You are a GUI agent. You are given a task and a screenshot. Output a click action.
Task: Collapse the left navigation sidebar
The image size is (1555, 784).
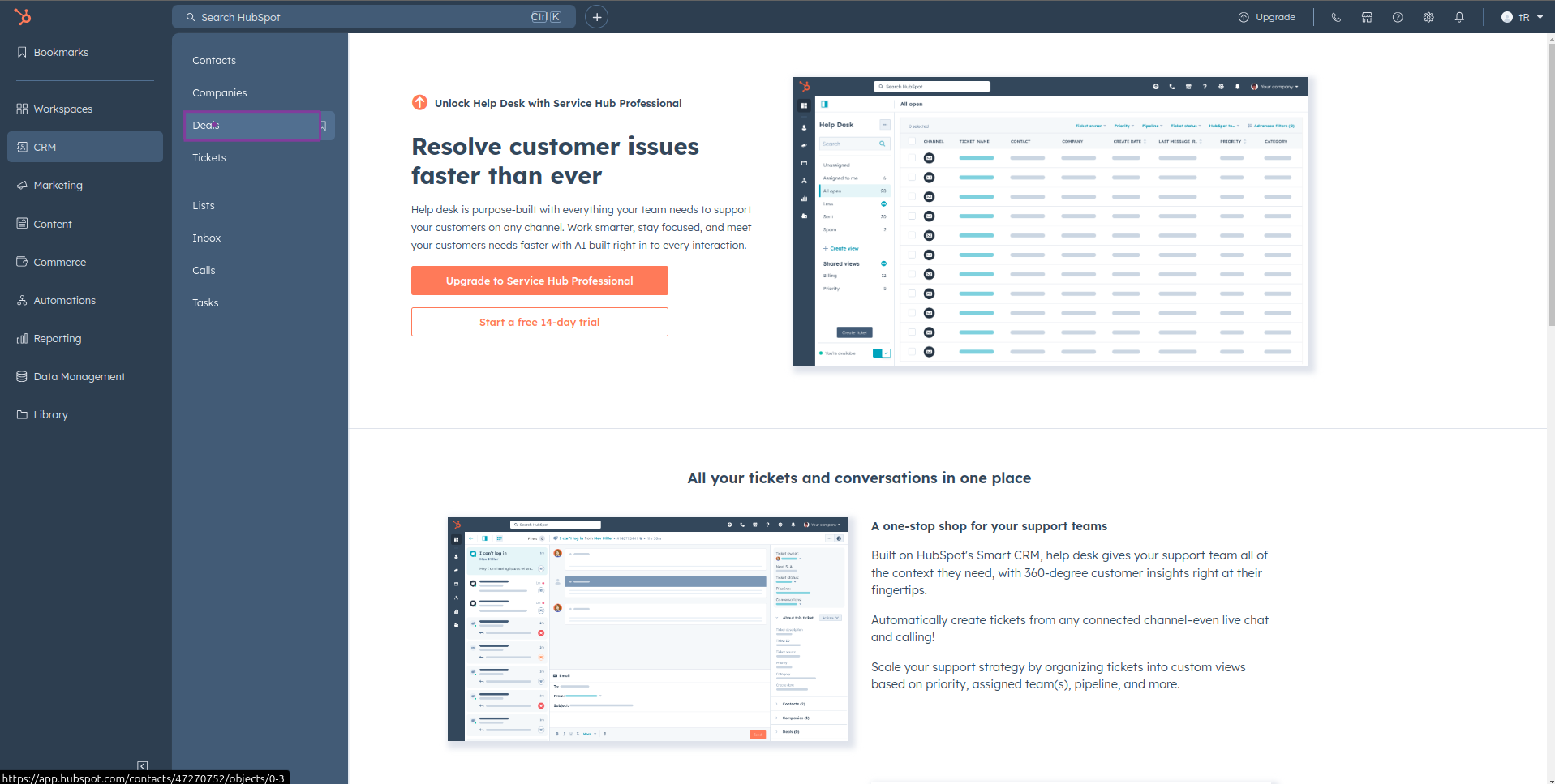point(143,765)
